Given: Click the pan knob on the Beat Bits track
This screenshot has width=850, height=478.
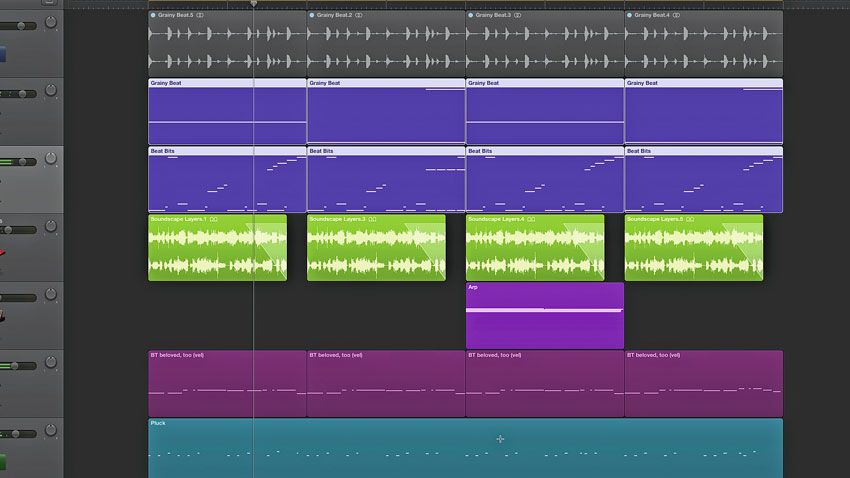Looking at the screenshot, I should (x=51, y=160).
